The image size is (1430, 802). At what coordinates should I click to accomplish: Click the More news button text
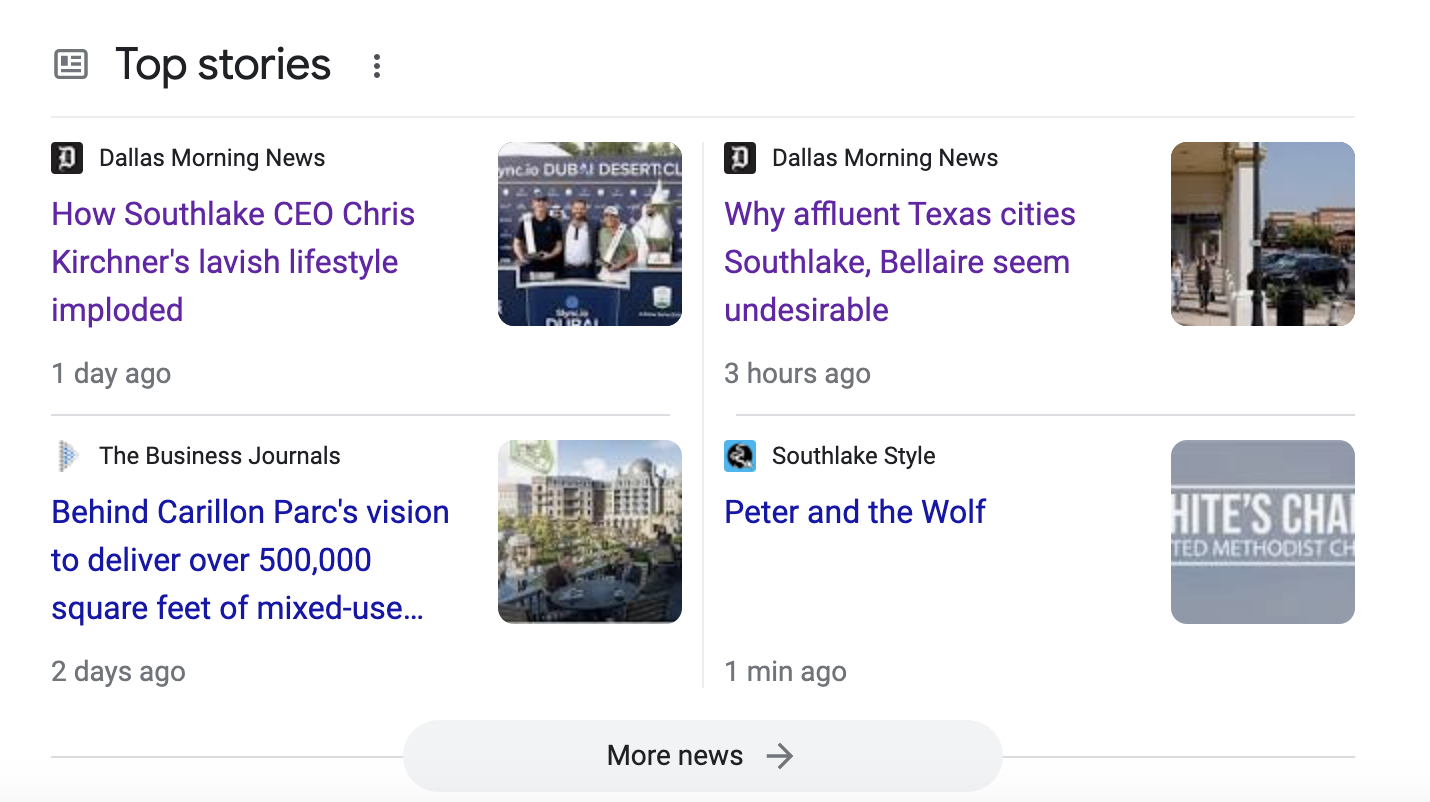coord(674,756)
